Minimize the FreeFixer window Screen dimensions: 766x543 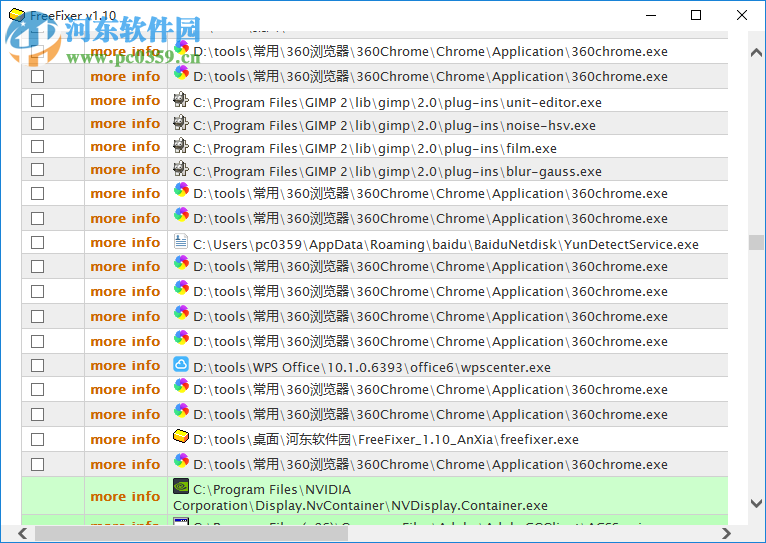tap(651, 15)
